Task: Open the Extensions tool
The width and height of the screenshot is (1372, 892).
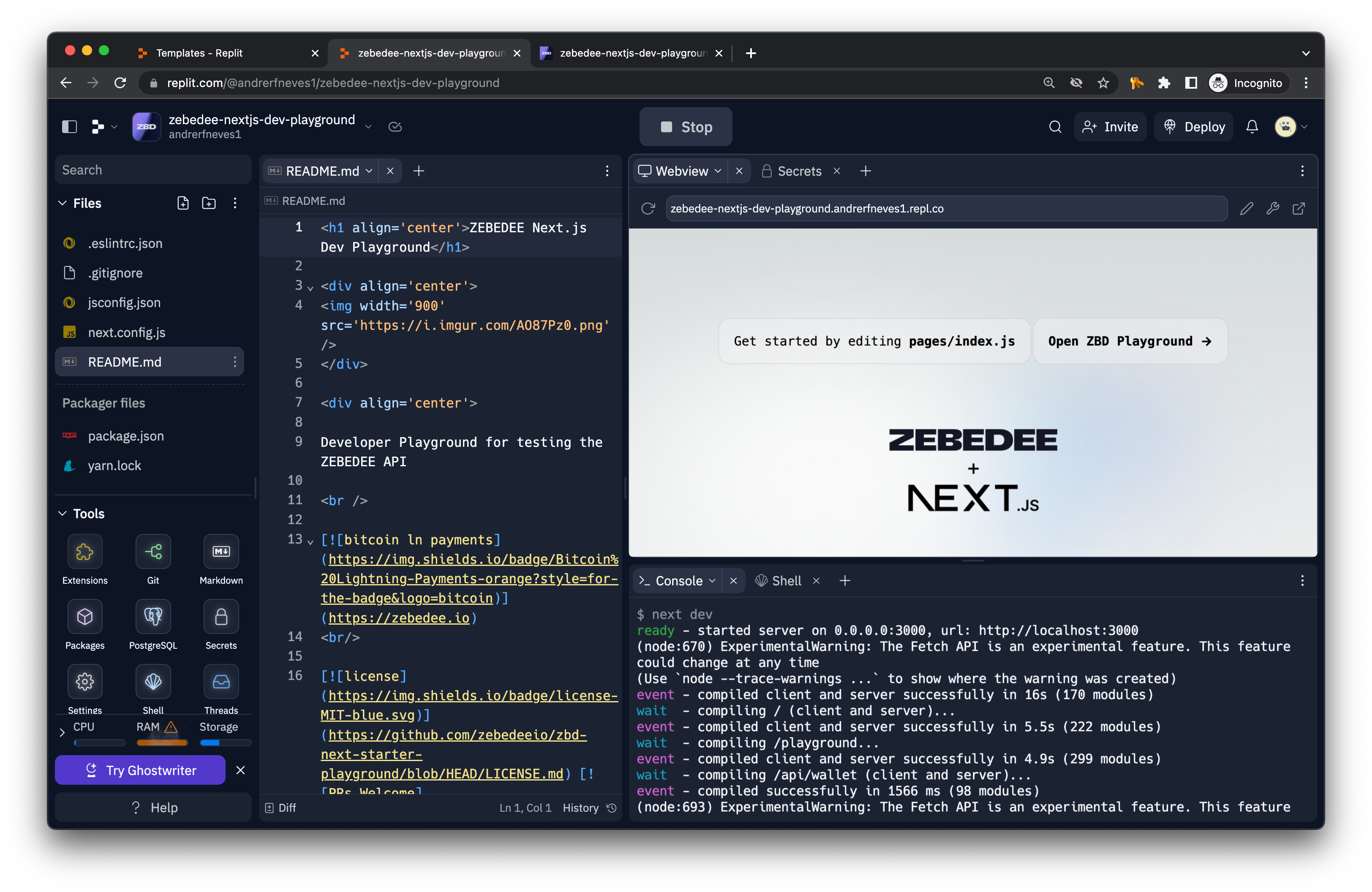Action: tap(85, 552)
